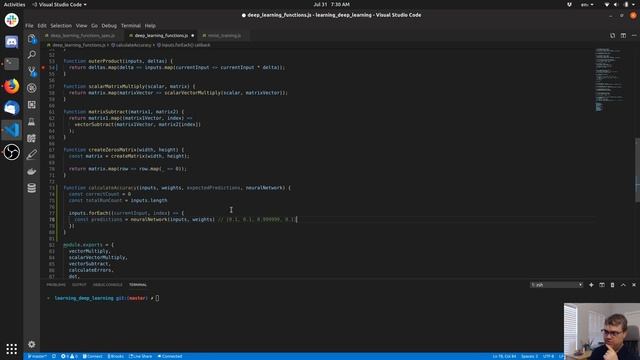The width and height of the screenshot is (640, 360).
Task: Maximize panel with the up chevron
Action: [x=623, y=285]
